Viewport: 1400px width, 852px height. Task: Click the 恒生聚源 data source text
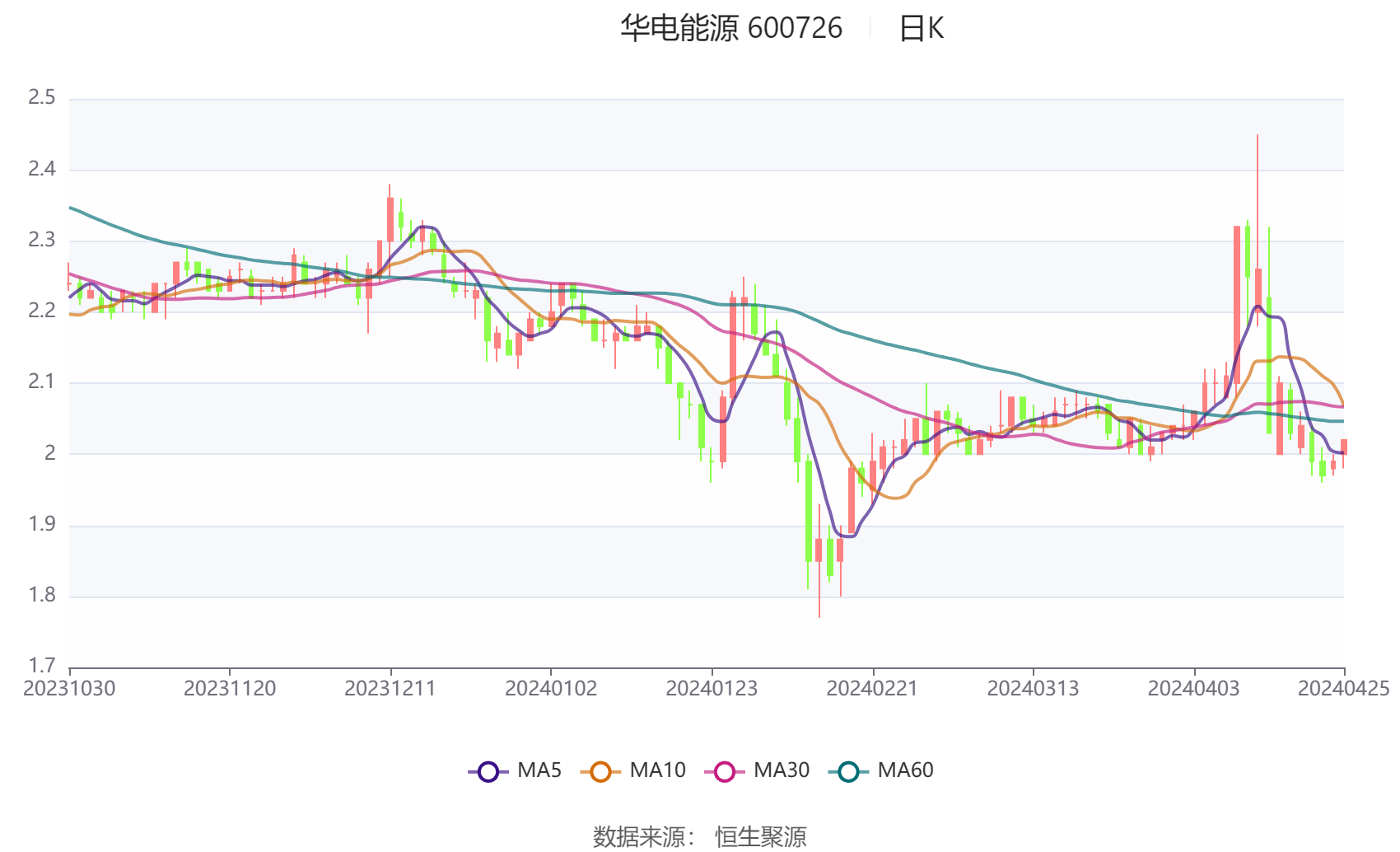761,836
